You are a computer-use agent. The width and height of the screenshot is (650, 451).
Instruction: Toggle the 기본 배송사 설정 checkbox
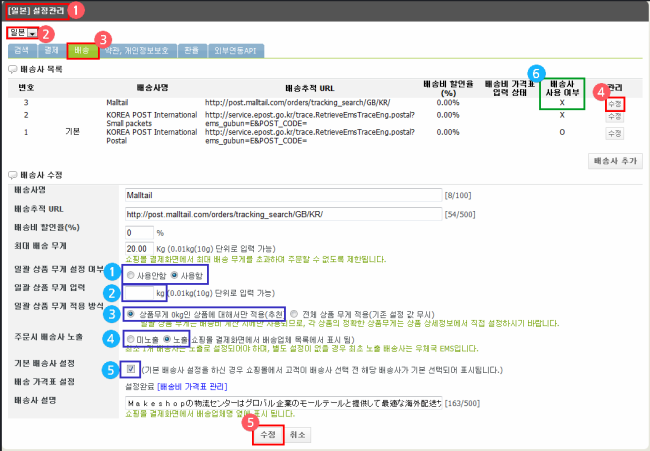[132, 368]
